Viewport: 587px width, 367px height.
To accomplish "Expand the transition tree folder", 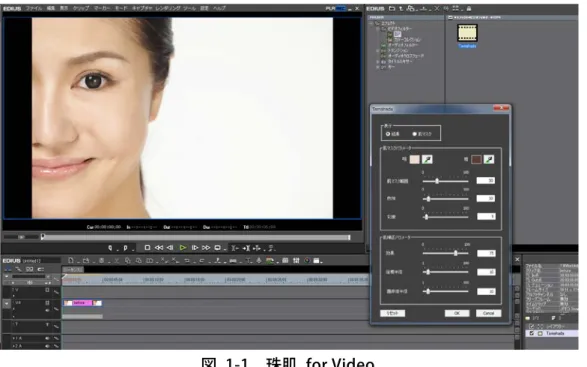I will pyautogui.click(x=377, y=50).
